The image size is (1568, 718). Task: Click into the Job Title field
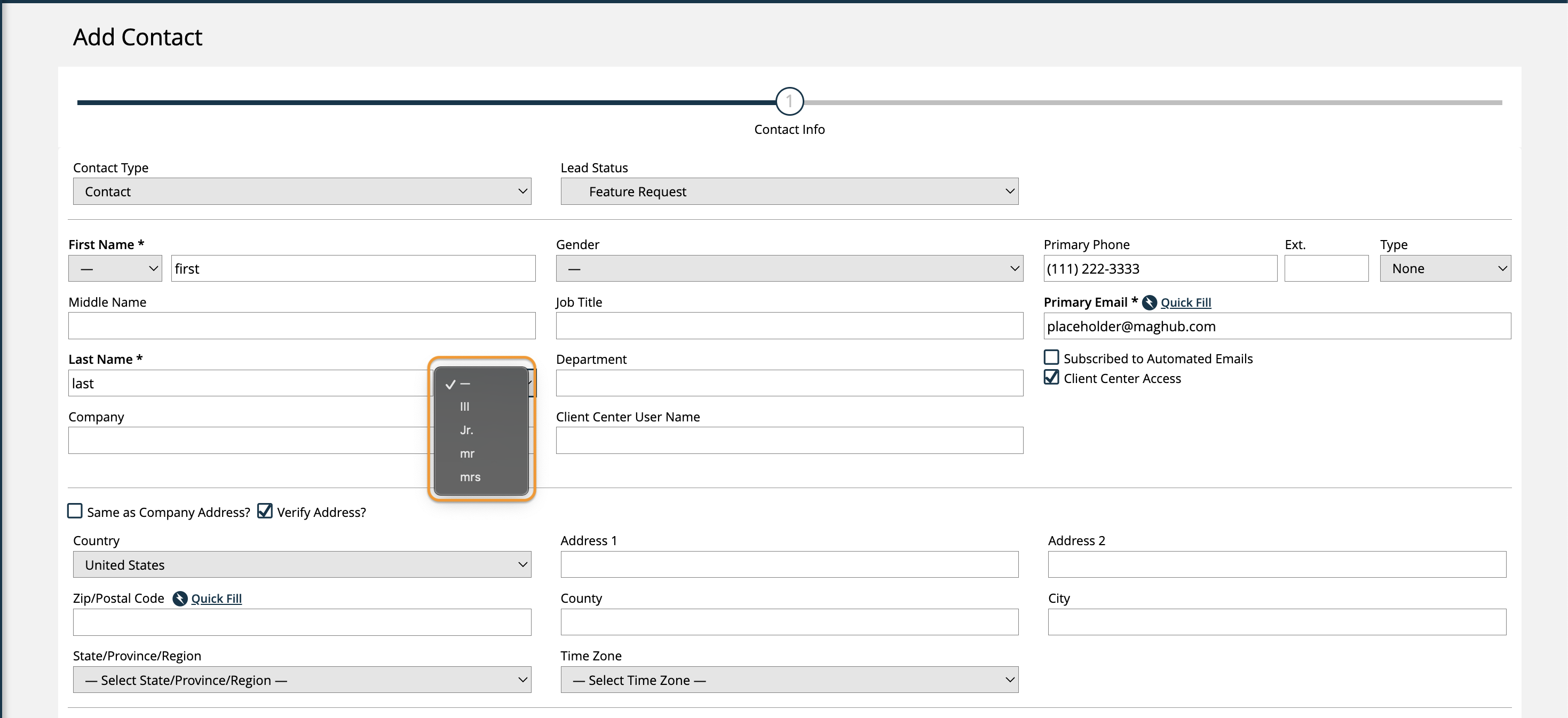click(789, 326)
